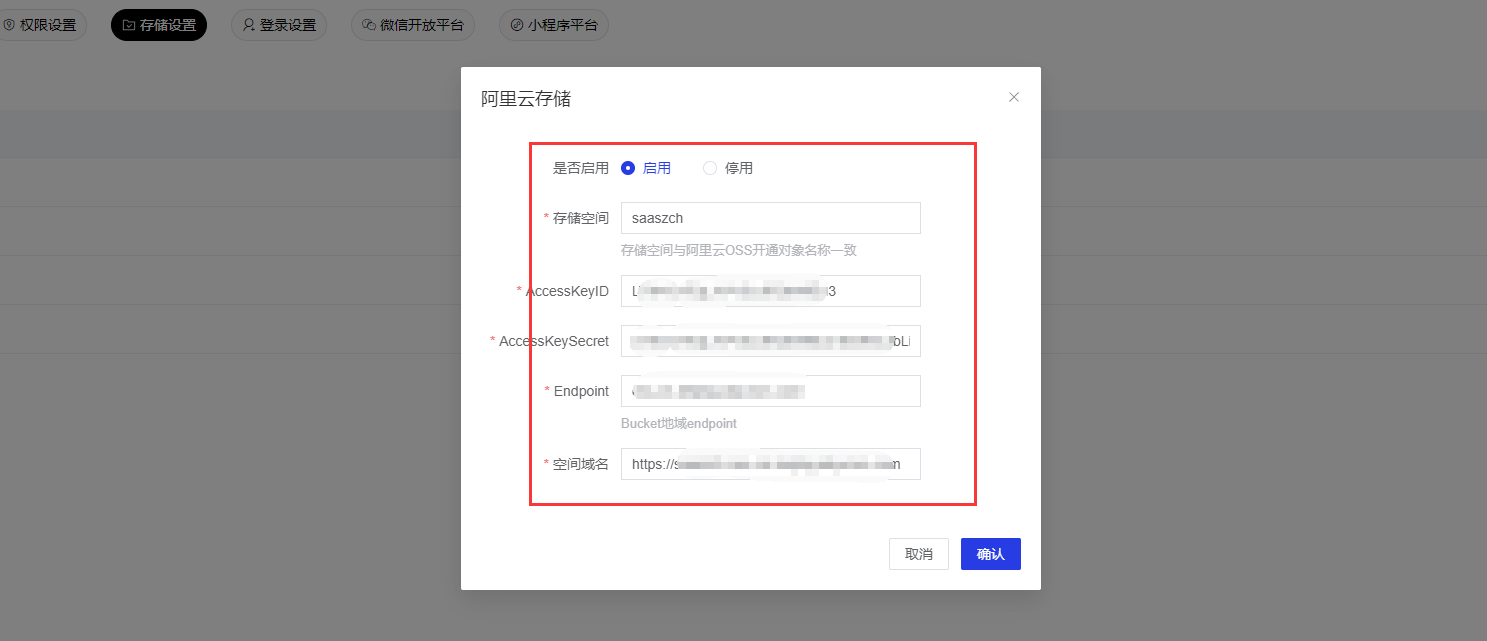Open the 权限设置 tab
This screenshot has width=1487, height=641.
(x=40, y=25)
